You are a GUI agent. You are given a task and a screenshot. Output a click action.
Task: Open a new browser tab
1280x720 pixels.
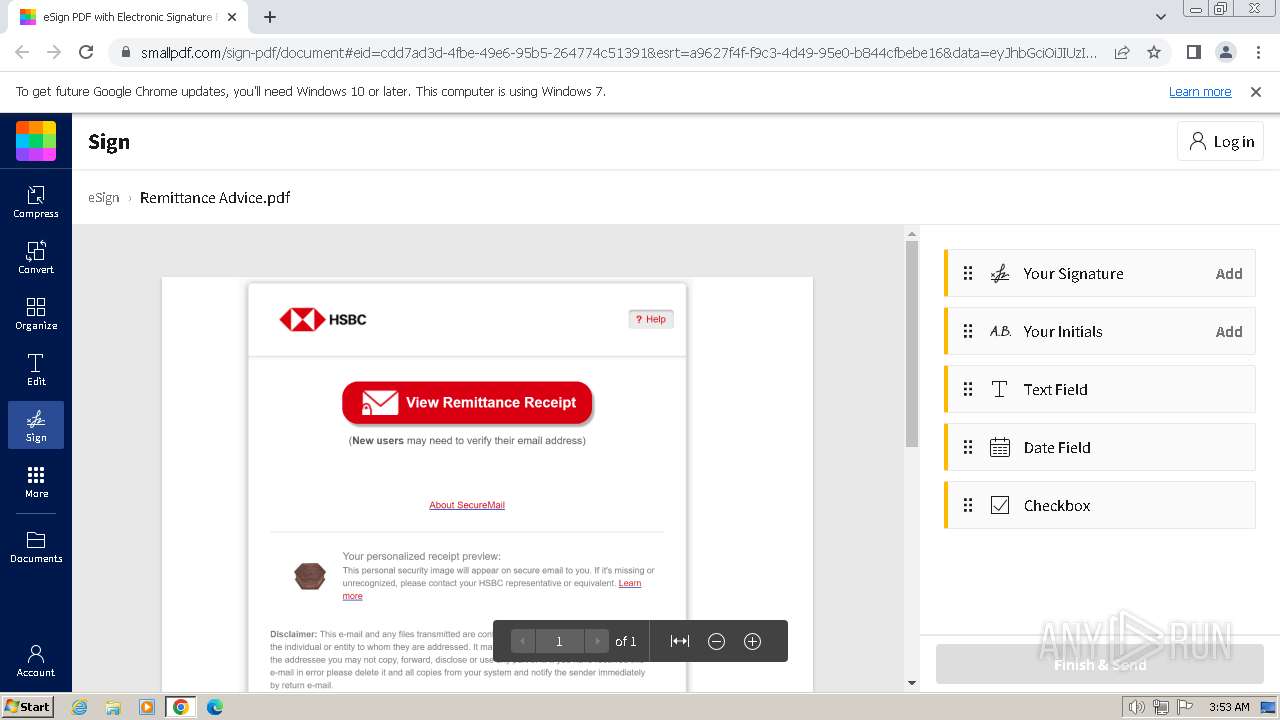[270, 17]
